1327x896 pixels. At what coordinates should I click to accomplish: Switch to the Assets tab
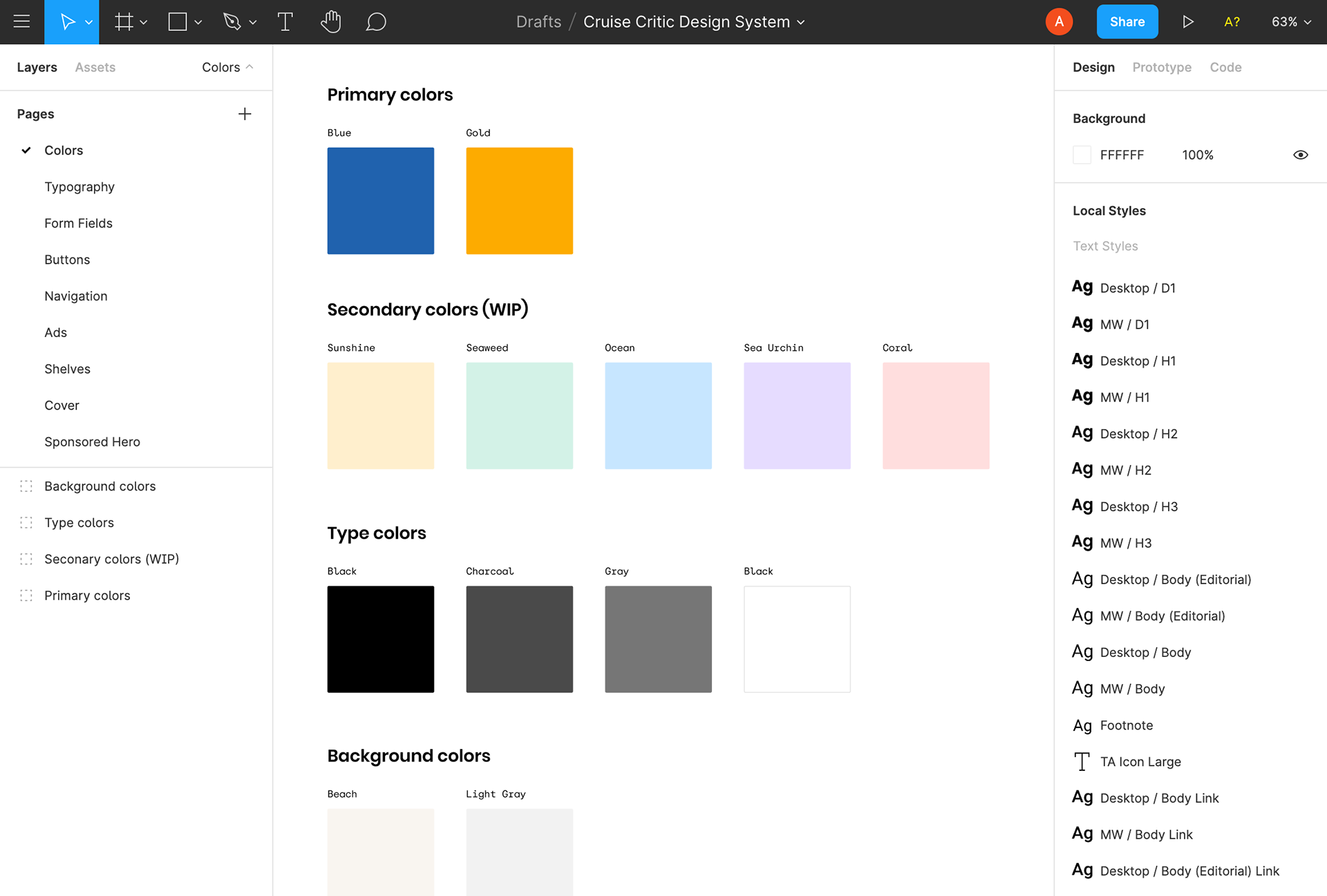[x=95, y=67]
